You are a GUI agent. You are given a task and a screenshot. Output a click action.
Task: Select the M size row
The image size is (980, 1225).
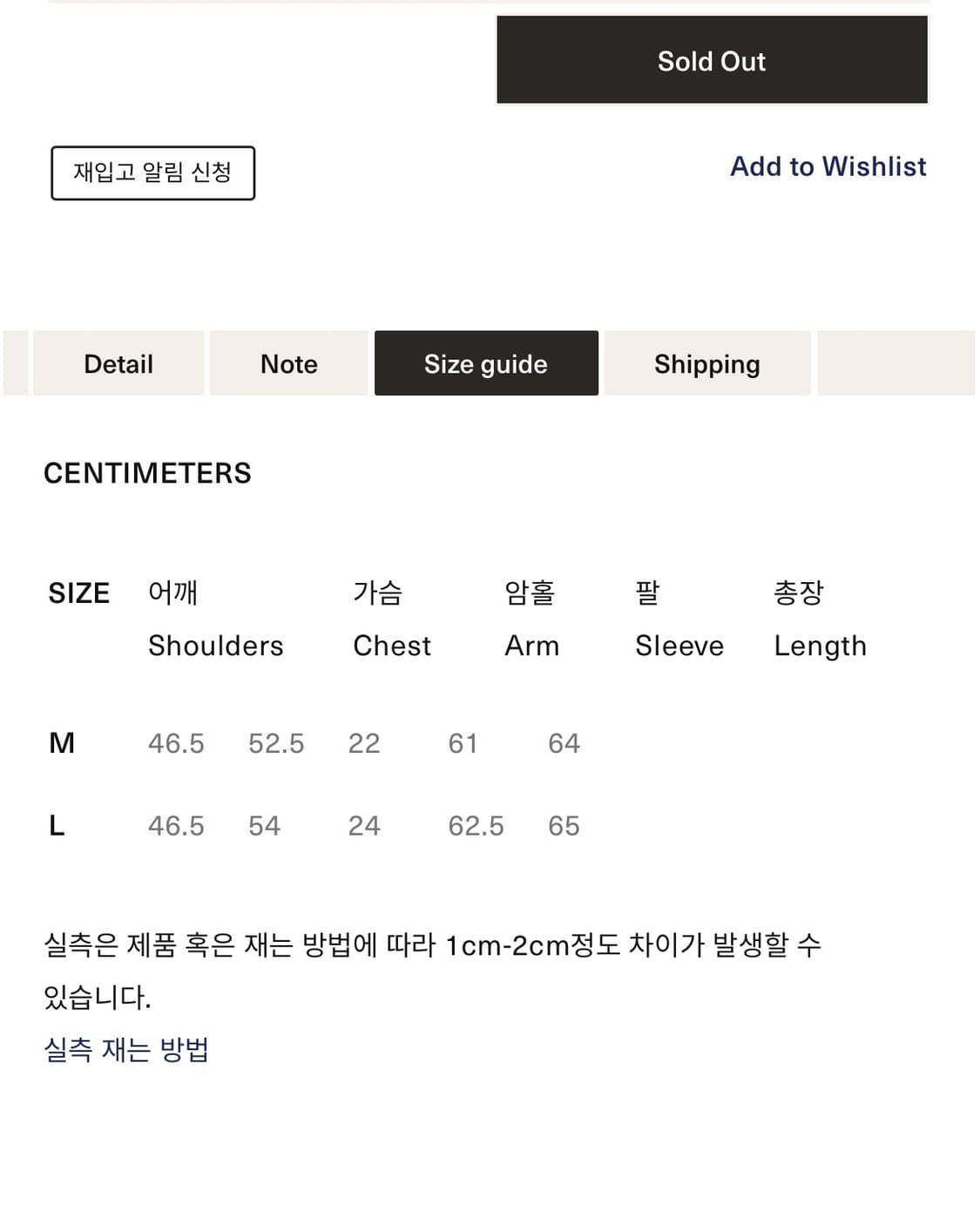pyautogui.click(x=60, y=742)
